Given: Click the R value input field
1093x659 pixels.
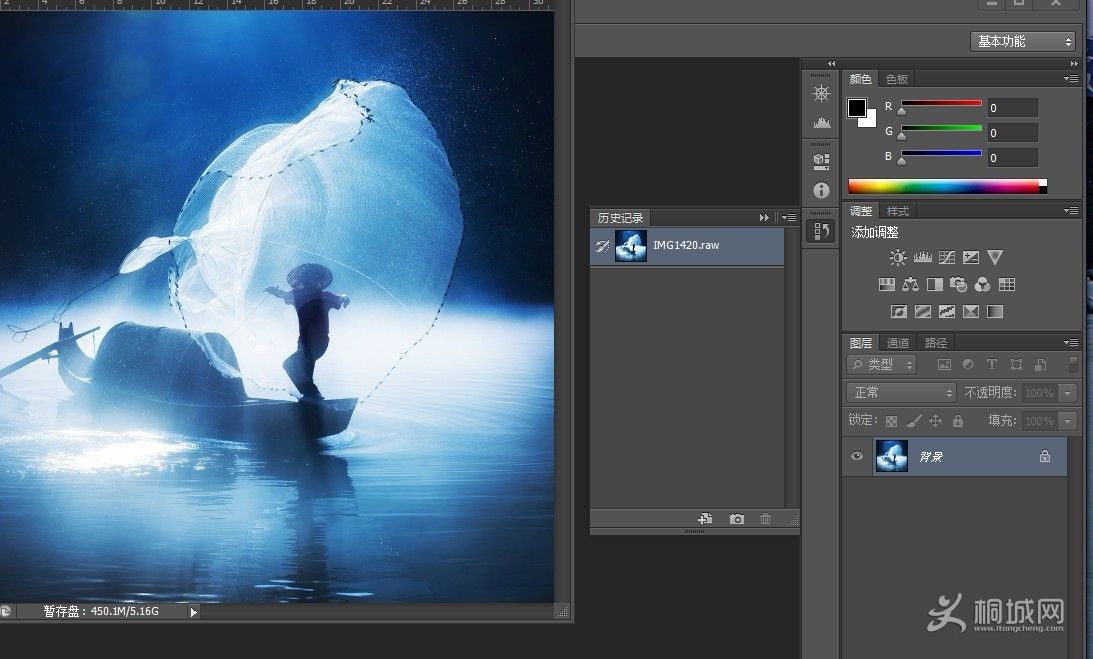Looking at the screenshot, I should (x=1012, y=107).
